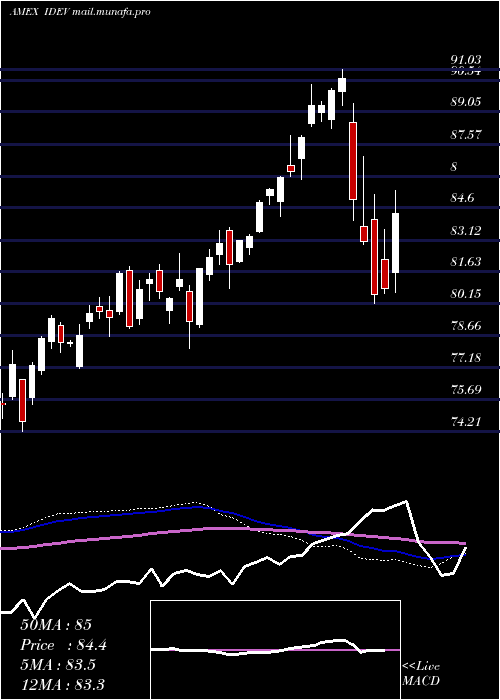Click the 74.21 price level label

[x=466, y=421]
